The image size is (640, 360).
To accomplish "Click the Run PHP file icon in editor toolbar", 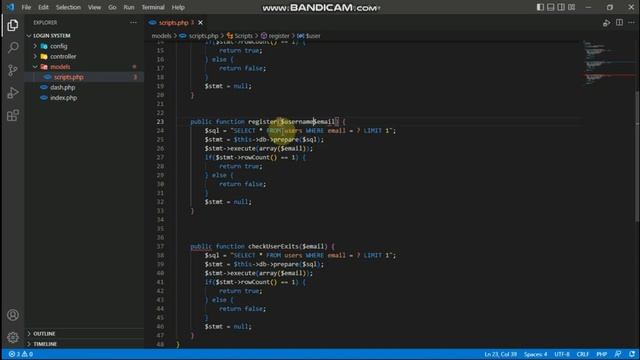I will (606, 23).
